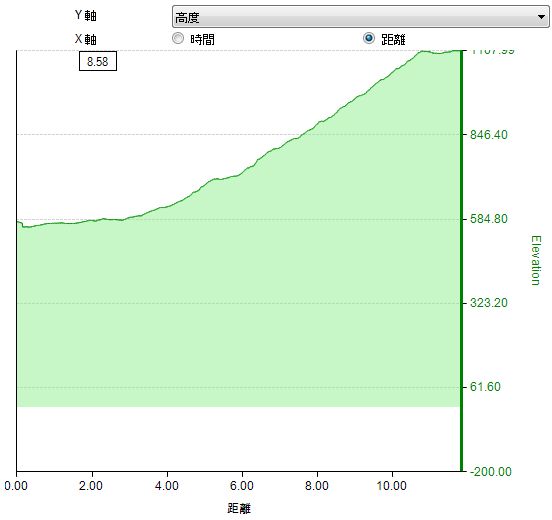Click the 584.80 elevation tick label
Viewport: 552px width, 520px height.
pos(489,219)
